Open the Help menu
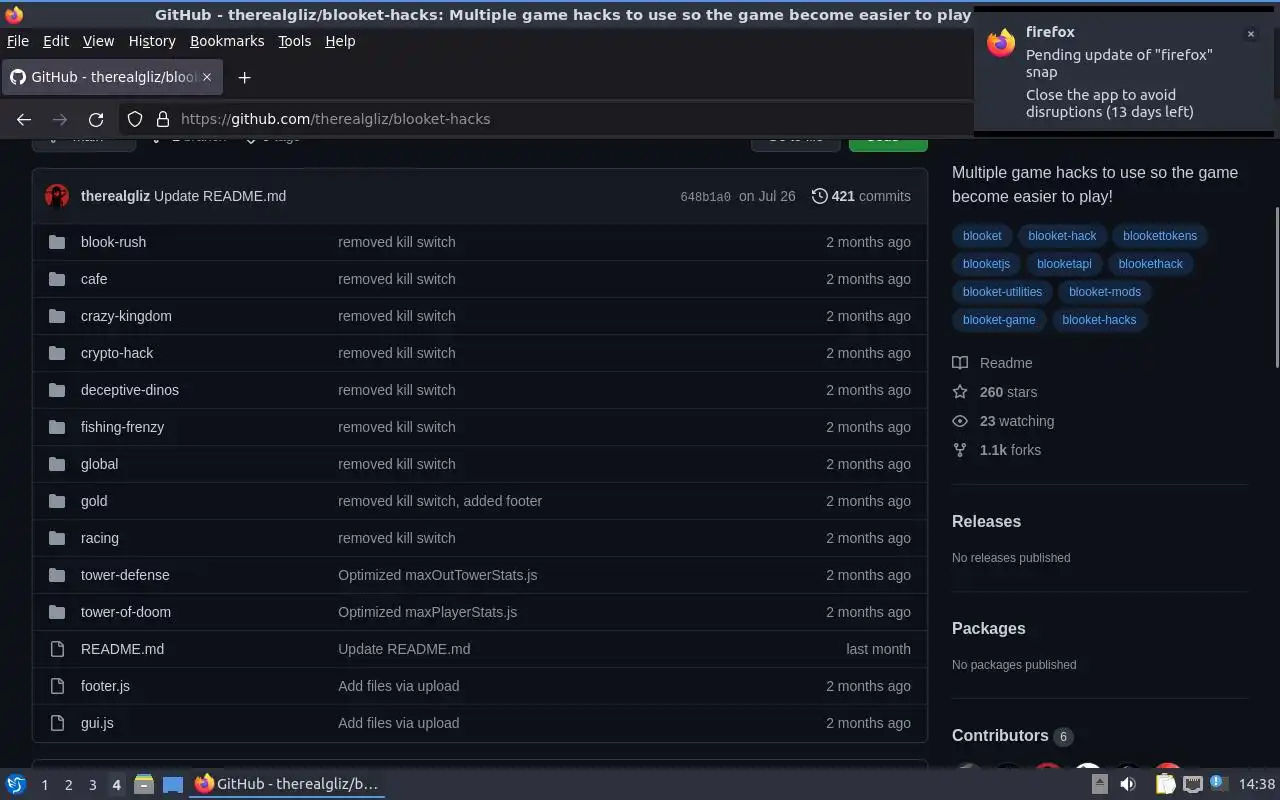Image resolution: width=1280 pixels, height=800 pixels. click(x=340, y=41)
